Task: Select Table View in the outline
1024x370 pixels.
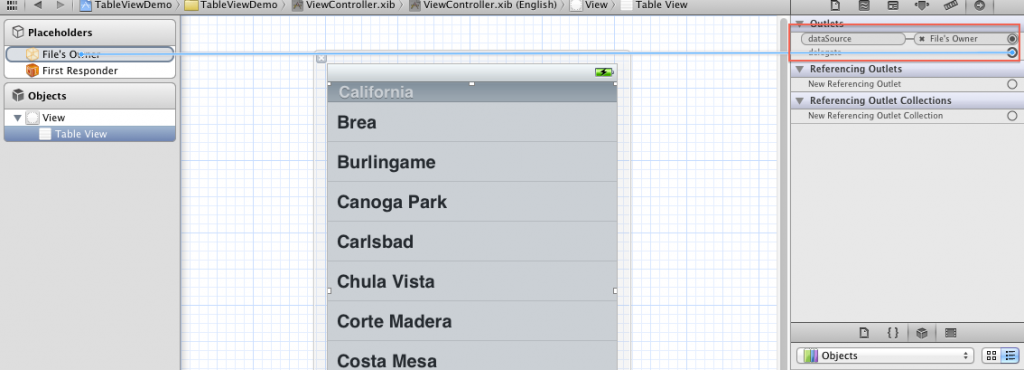Action: (89, 134)
